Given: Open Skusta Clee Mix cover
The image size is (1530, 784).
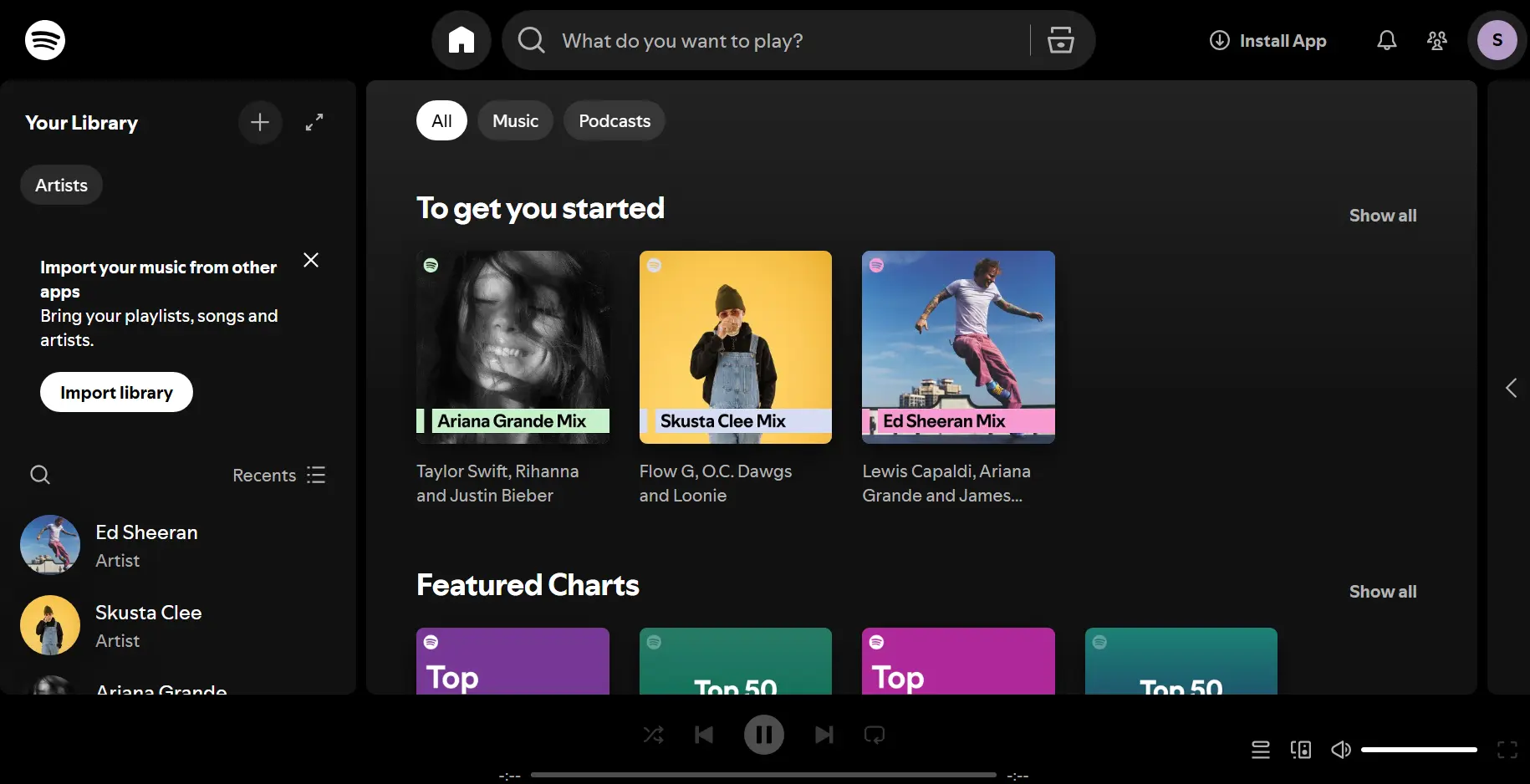Looking at the screenshot, I should pos(736,347).
